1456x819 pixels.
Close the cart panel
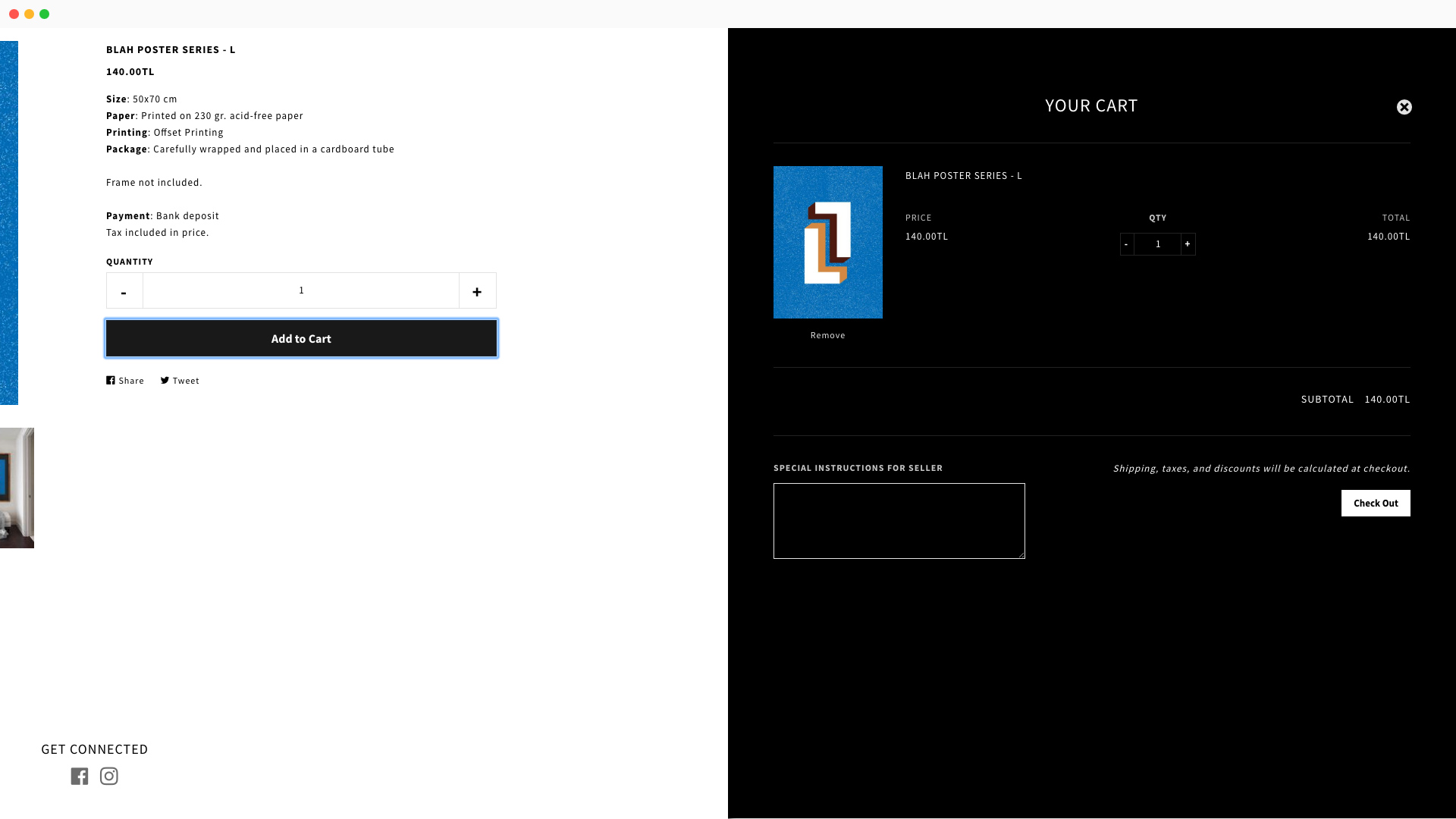pos(1404,107)
